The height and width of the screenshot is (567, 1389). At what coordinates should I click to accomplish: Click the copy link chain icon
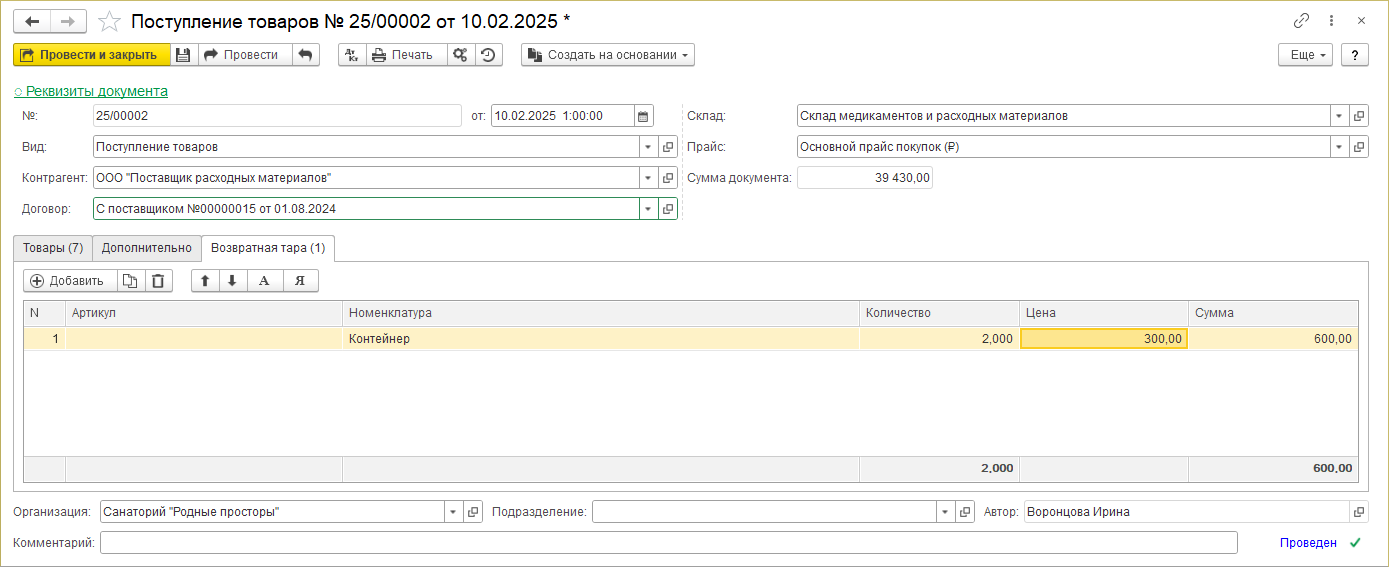coord(1301,20)
